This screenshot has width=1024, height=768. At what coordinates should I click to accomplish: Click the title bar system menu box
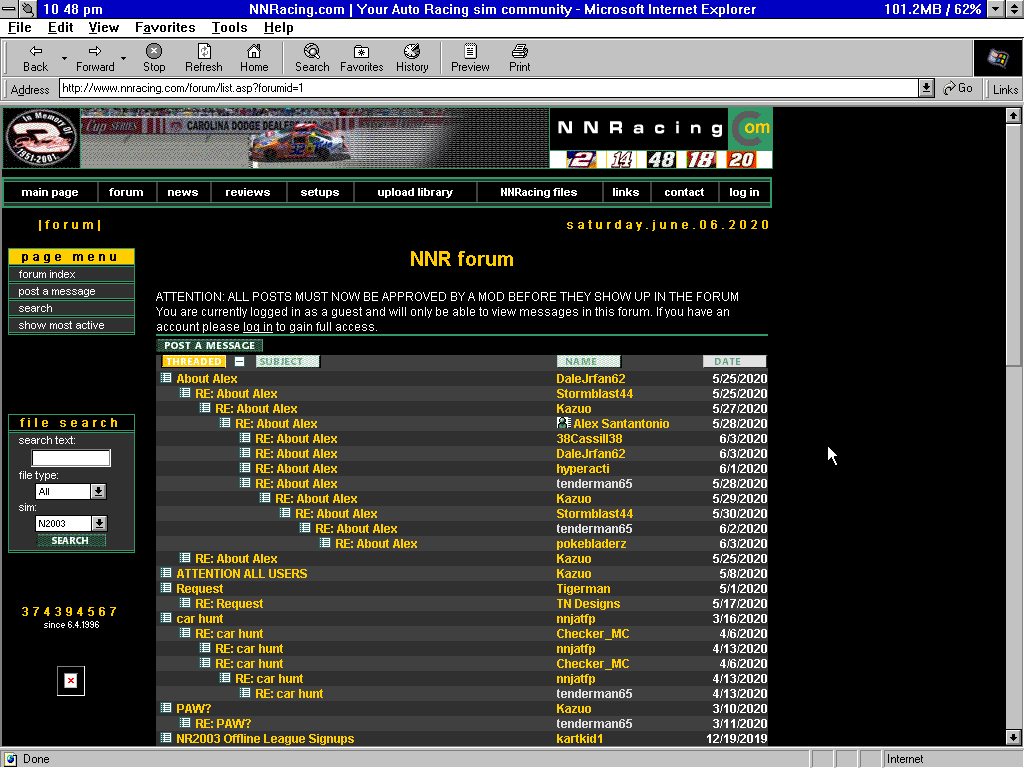coord(9,9)
